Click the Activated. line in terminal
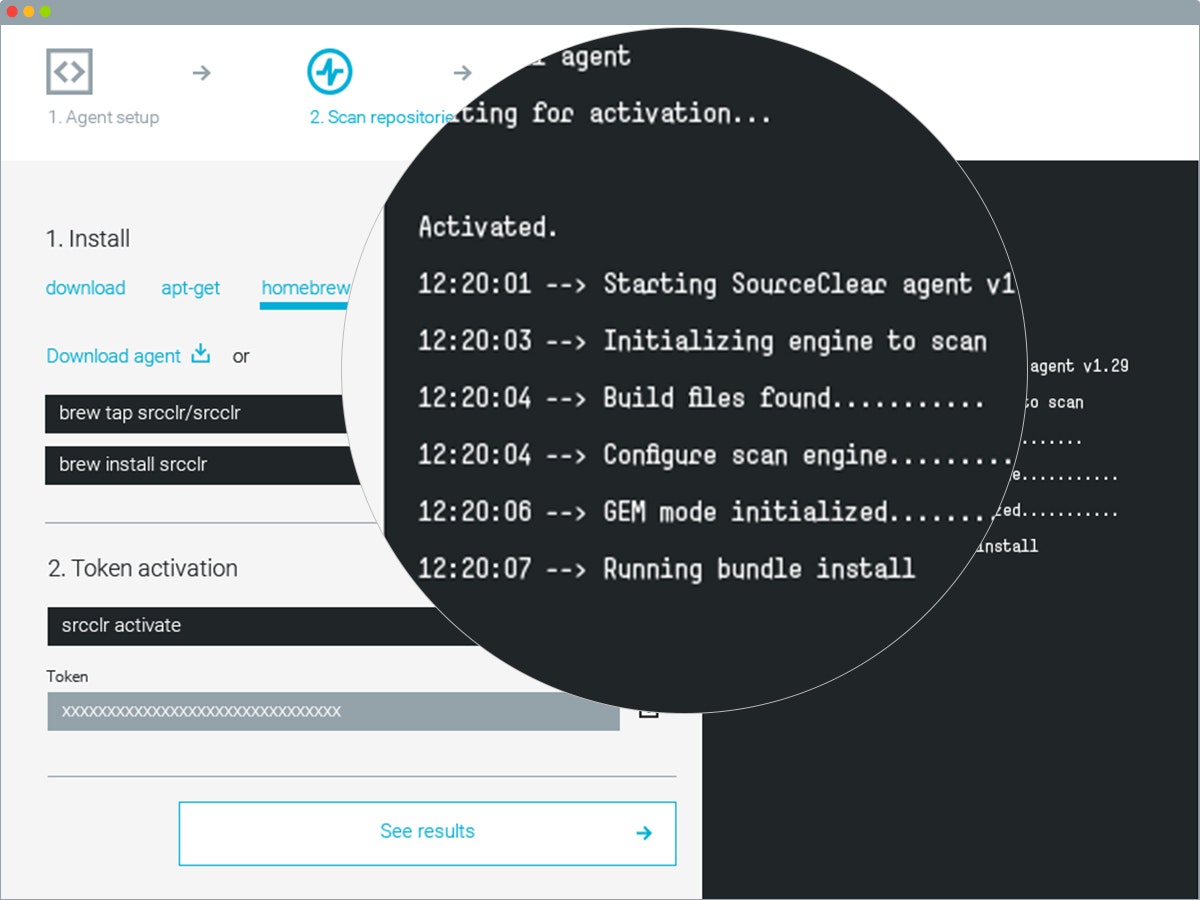The height and width of the screenshot is (900, 1200). pos(488,227)
